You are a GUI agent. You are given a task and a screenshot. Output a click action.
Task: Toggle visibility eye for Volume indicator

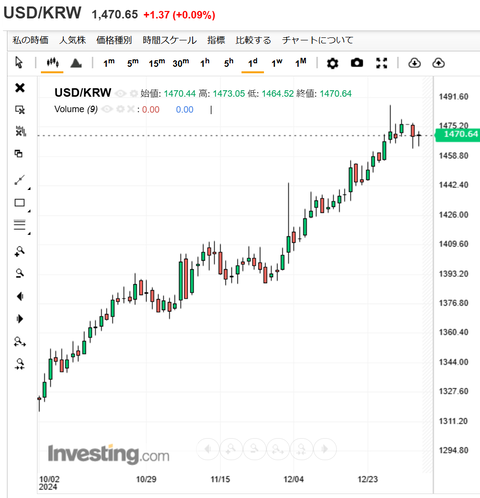pos(107,109)
